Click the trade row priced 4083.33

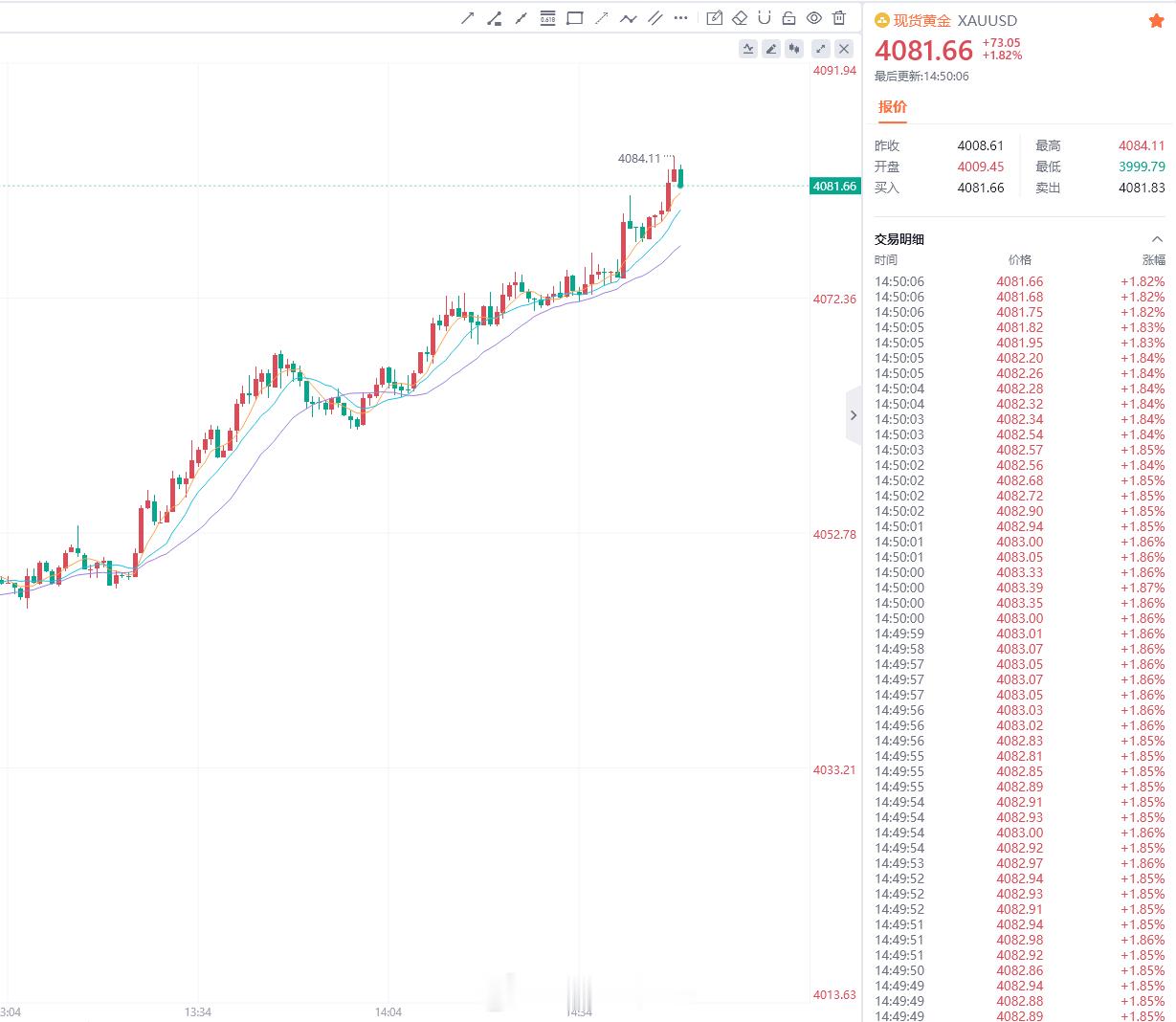click(1019, 572)
